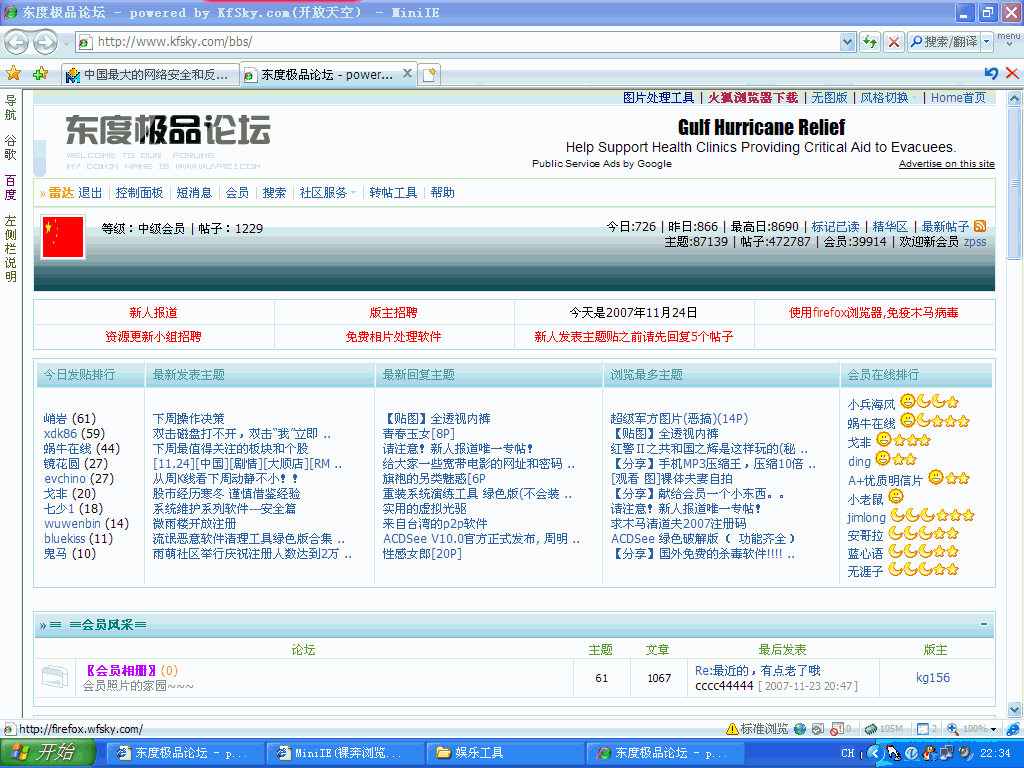The height and width of the screenshot is (768, 1024).
Task: Click the page scrollbar down arrow
Action: (x=1014, y=709)
